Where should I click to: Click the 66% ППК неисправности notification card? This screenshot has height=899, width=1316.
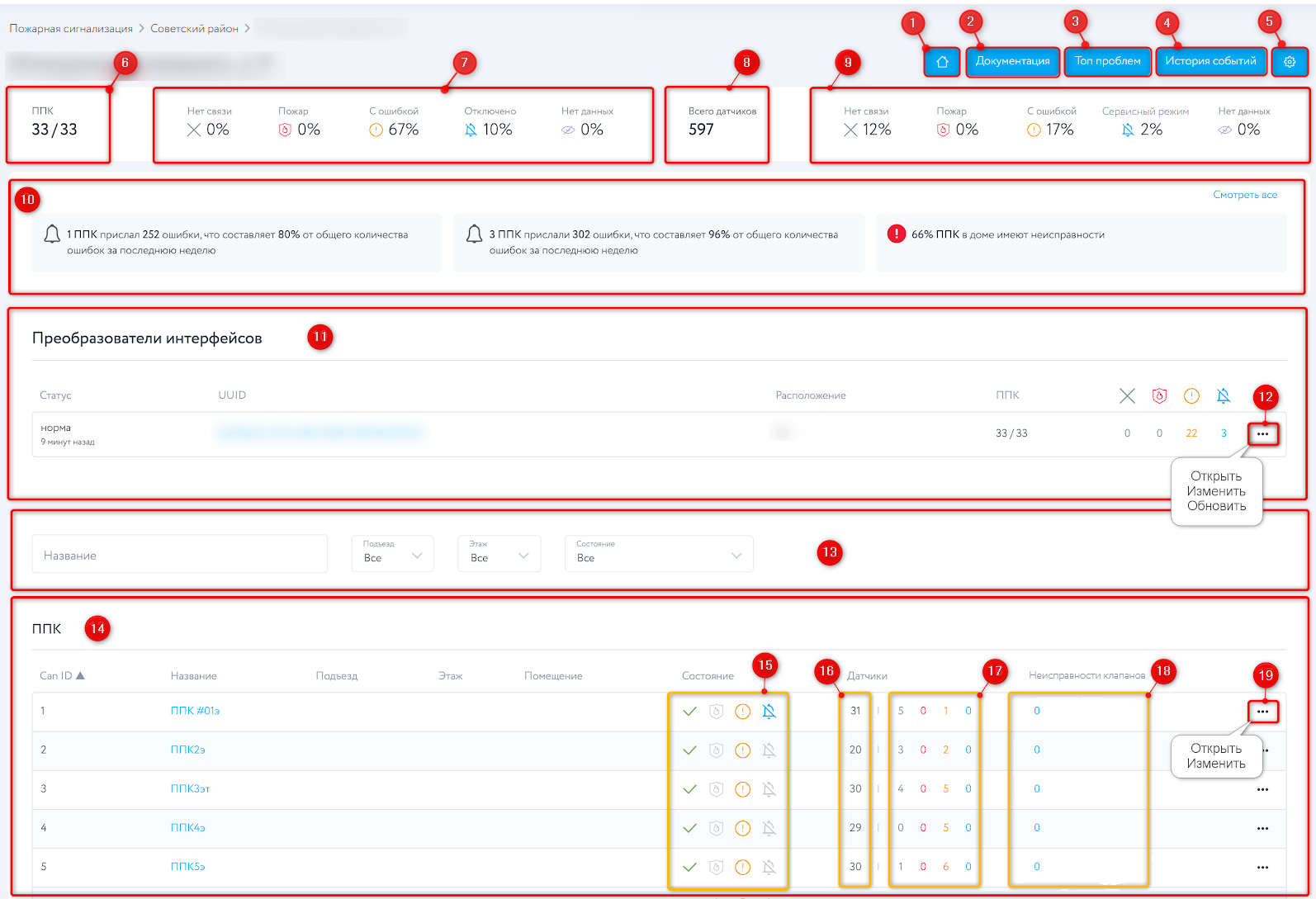[1082, 243]
